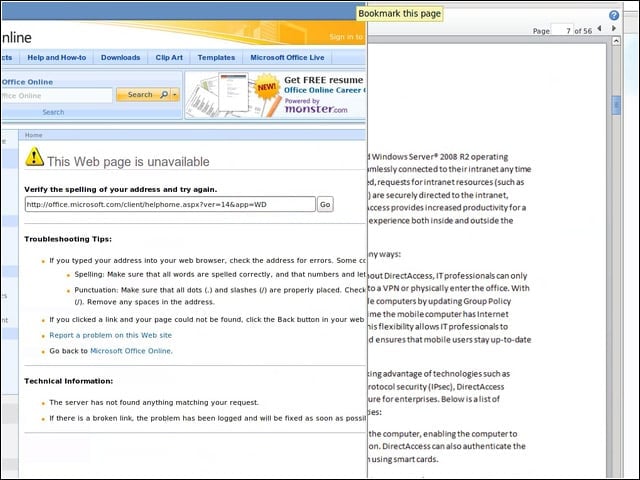The image size is (640, 480).
Task: Click the monster.com logo
Action: 316,109
